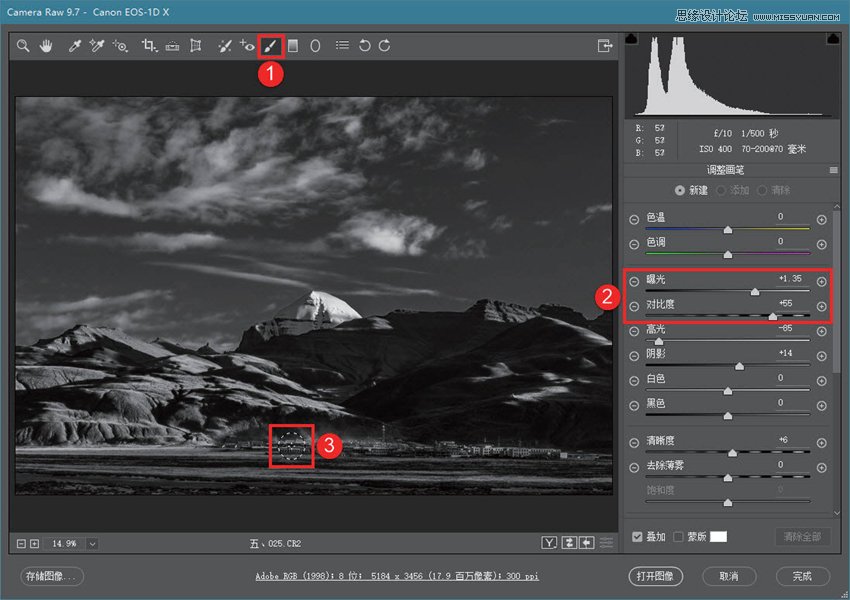Select the 添加 radio option
The image size is (850, 600).
click(x=721, y=190)
